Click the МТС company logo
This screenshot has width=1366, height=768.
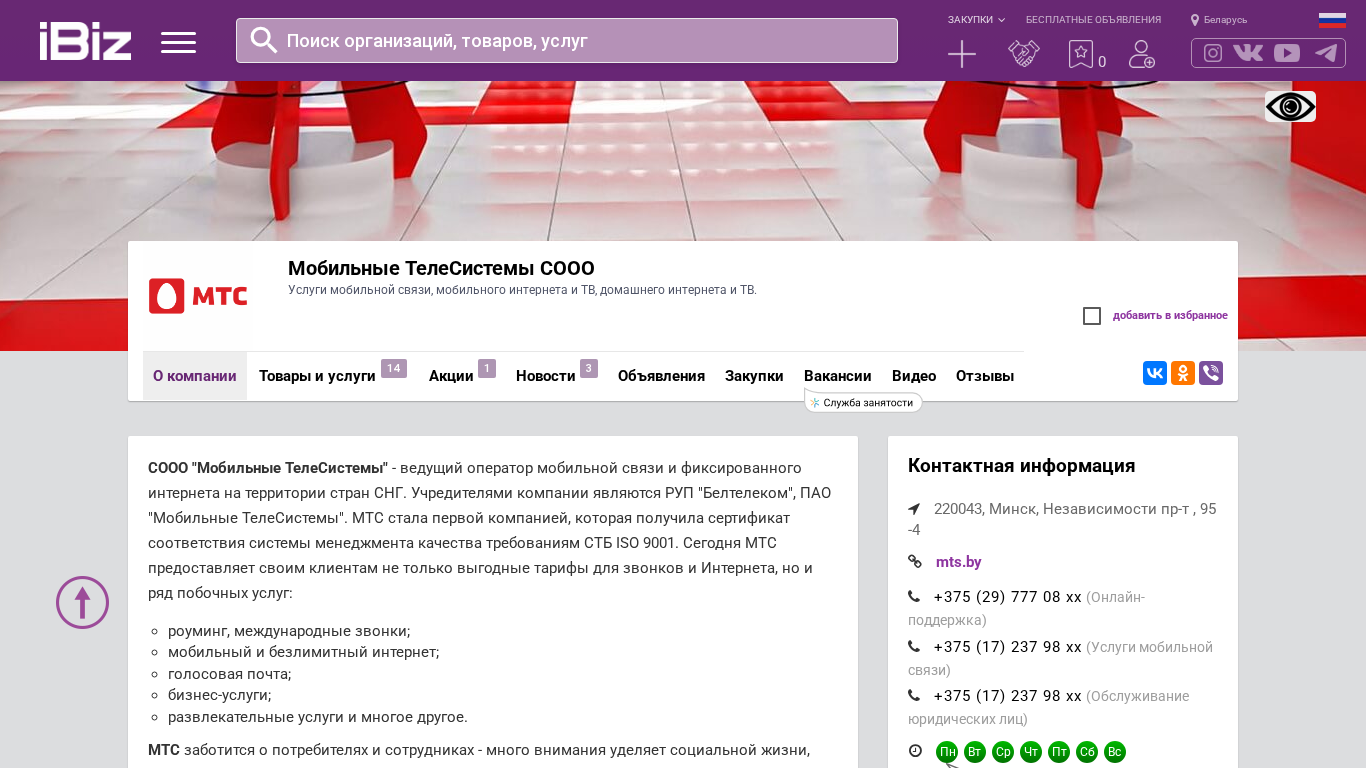[x=198, y=296]
